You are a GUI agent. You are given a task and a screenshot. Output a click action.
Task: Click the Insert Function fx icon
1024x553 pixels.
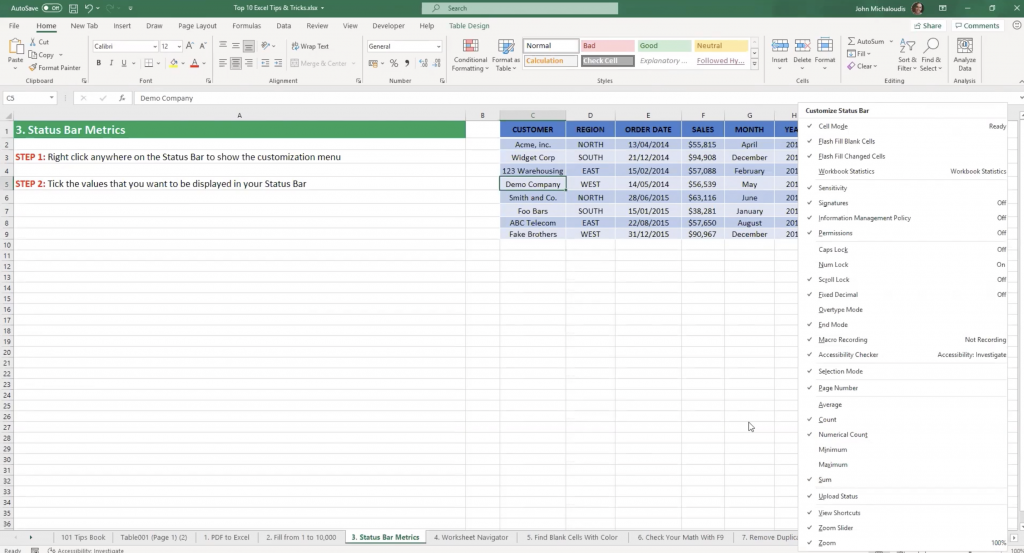(121, 98)
